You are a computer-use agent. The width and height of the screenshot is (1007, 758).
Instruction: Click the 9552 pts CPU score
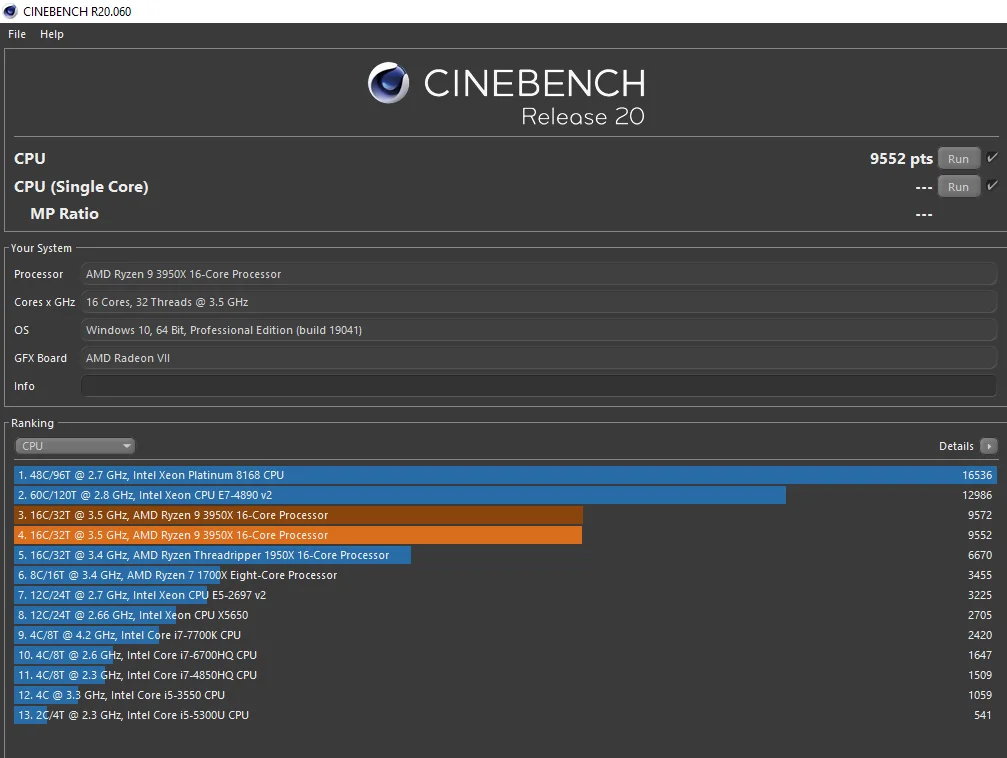pos(901,159)
